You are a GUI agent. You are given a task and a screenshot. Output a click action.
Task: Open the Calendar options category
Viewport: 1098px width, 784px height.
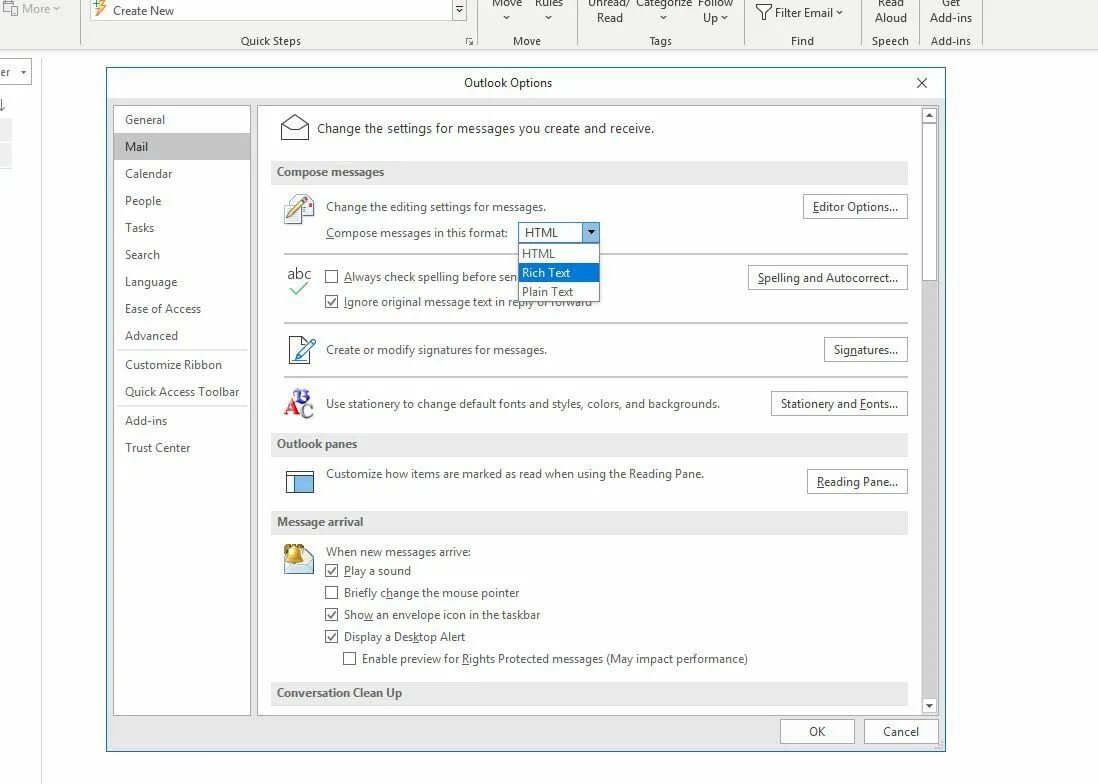click(182, 174)
